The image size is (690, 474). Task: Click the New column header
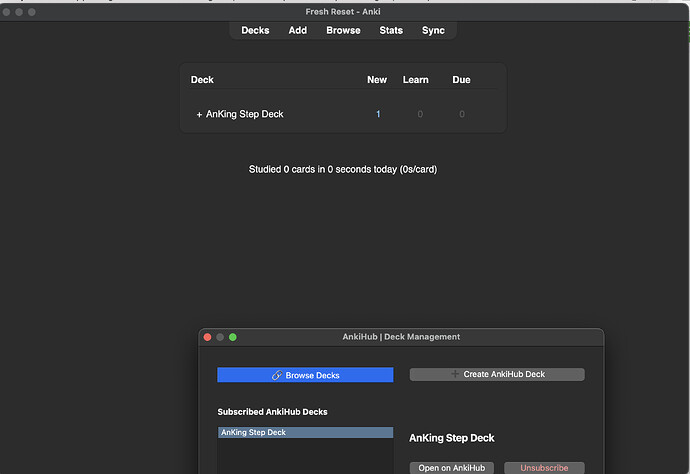(377, 80)
